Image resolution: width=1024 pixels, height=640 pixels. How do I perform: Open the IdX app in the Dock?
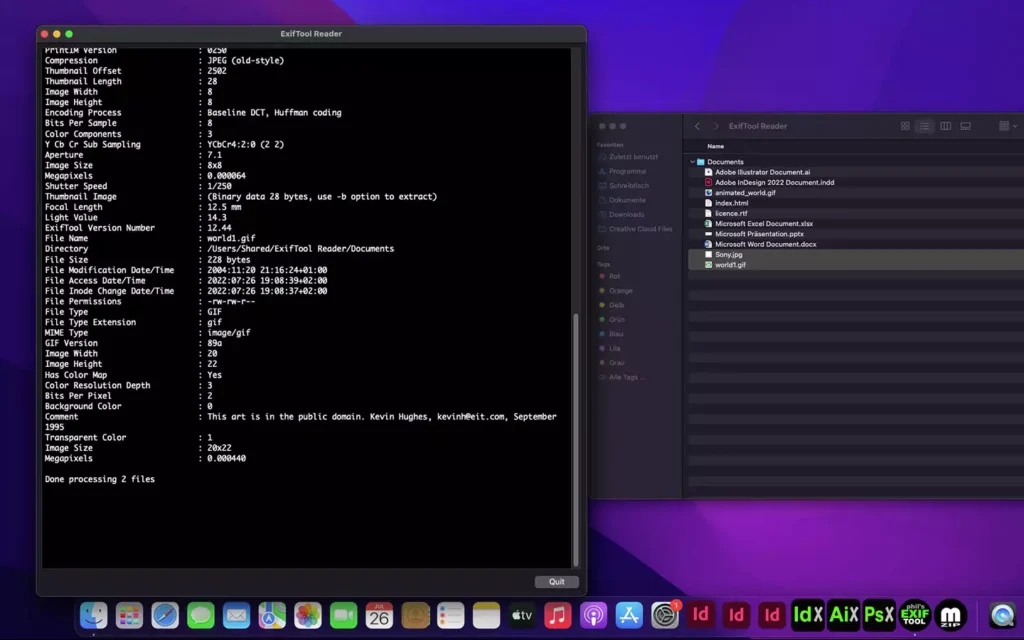click(808, 615)
